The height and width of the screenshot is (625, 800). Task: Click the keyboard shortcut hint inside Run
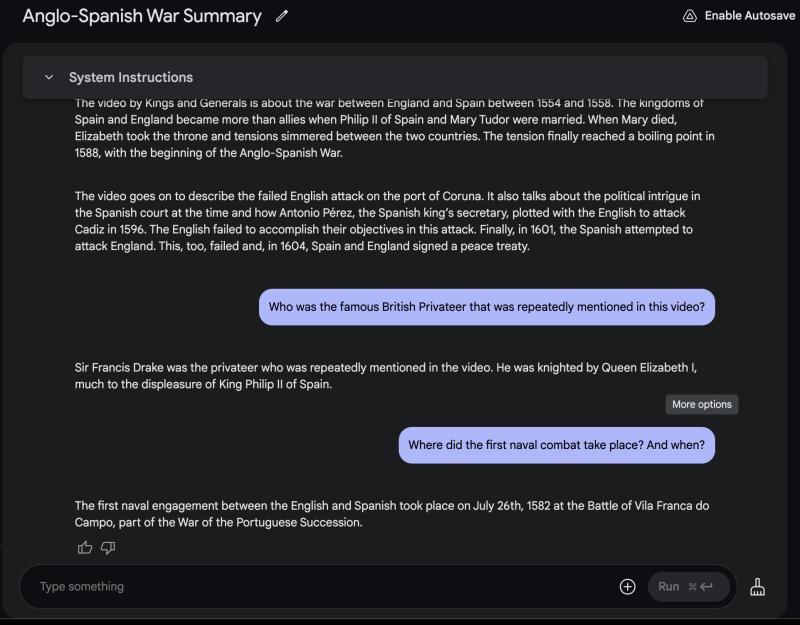point(700,587)
